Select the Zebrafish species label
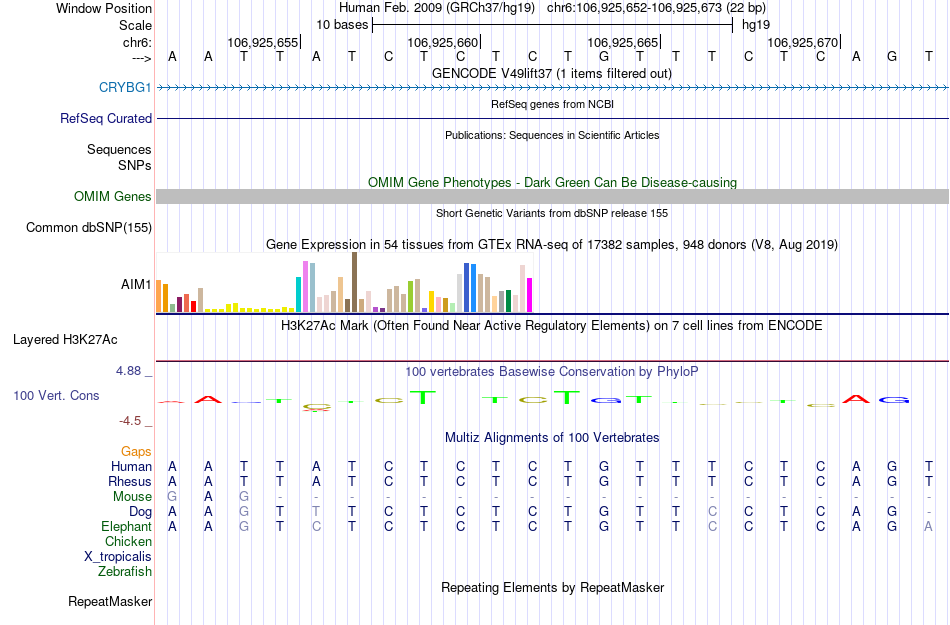Screen dimensions: 950x625 coord(125,571)
